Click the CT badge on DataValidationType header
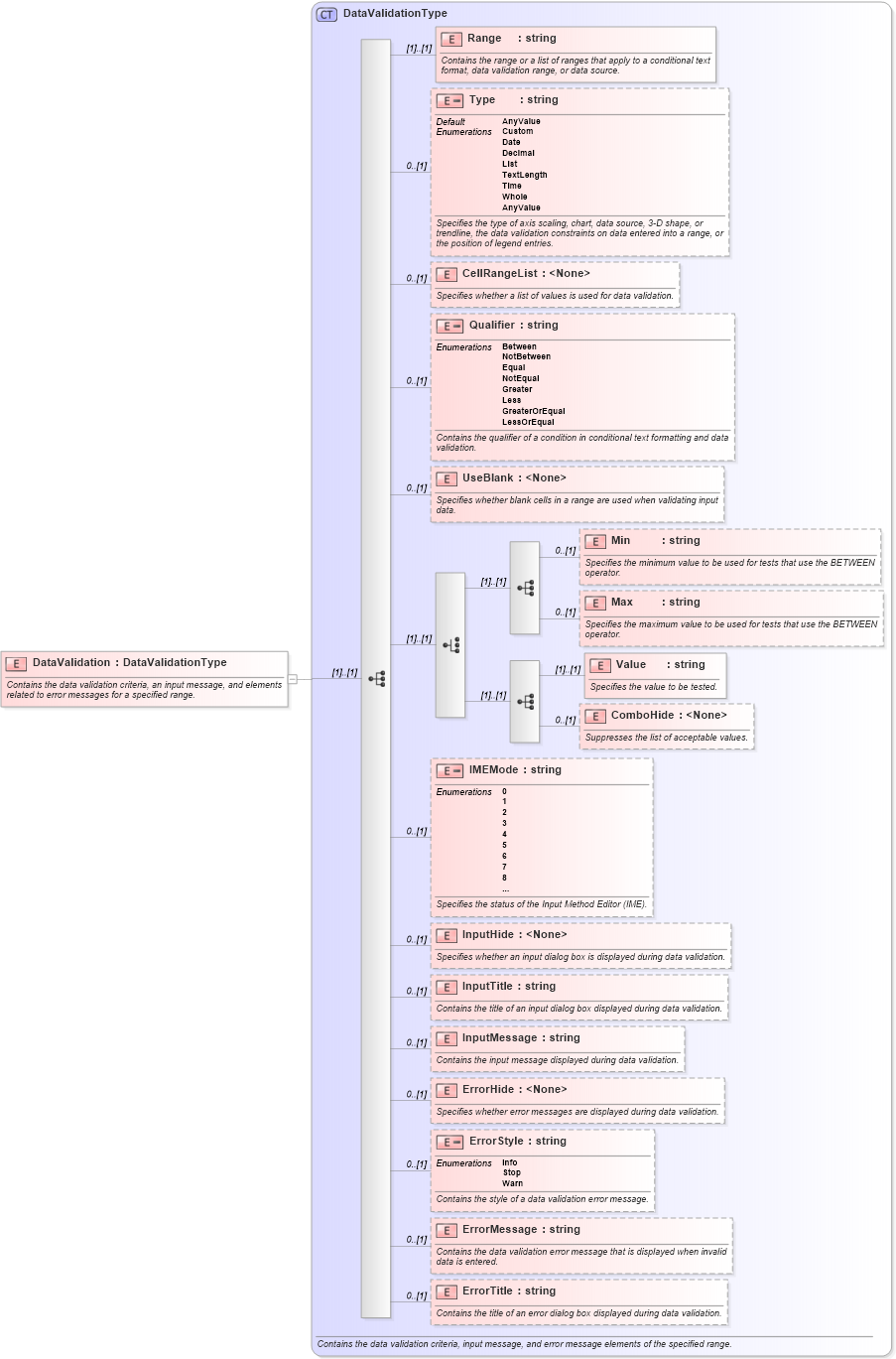This screenshot has width=896, height=1359. [x=324, y=14]
